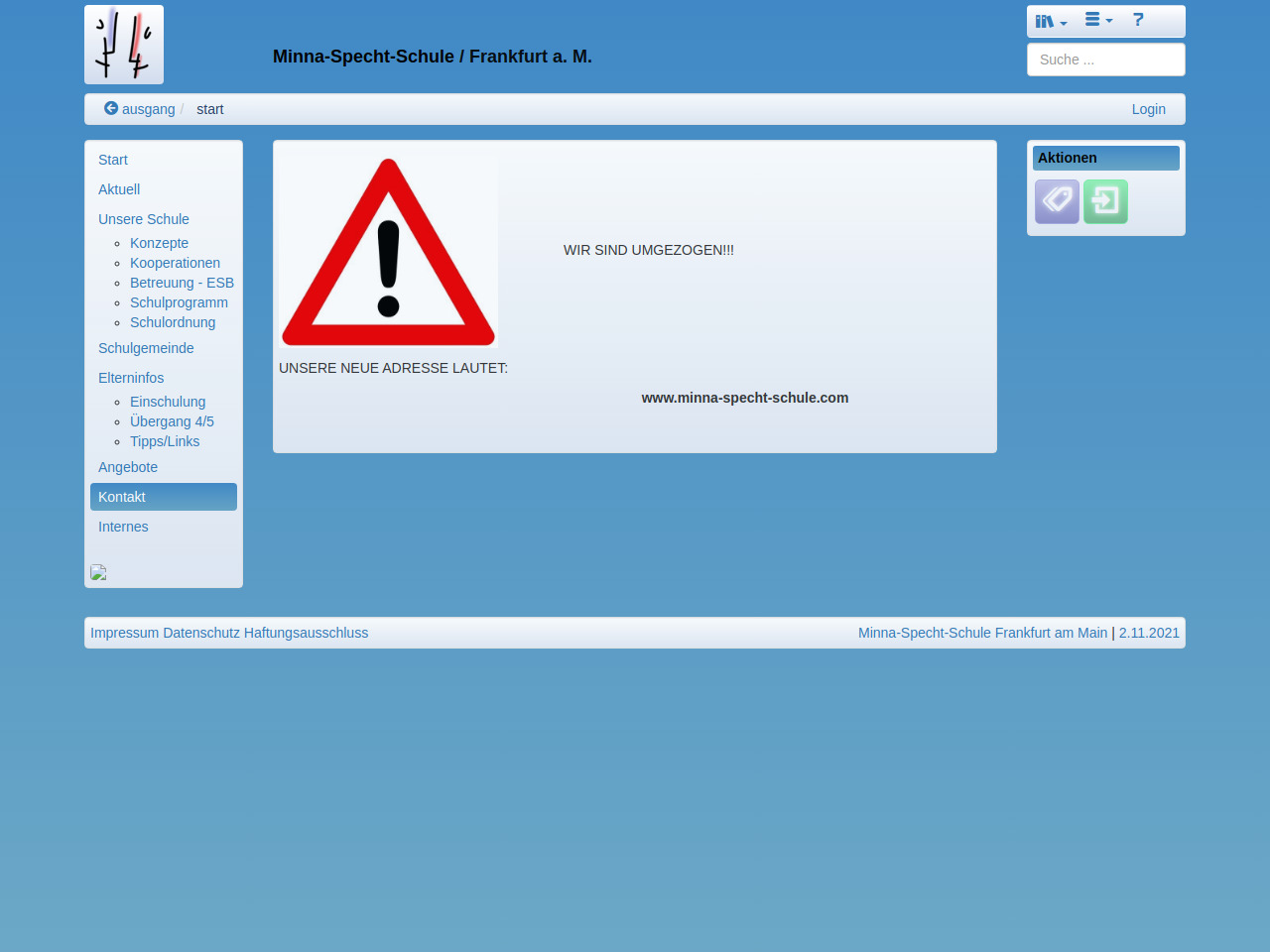
Task: Open the Login link
Action: point(1148,109)
